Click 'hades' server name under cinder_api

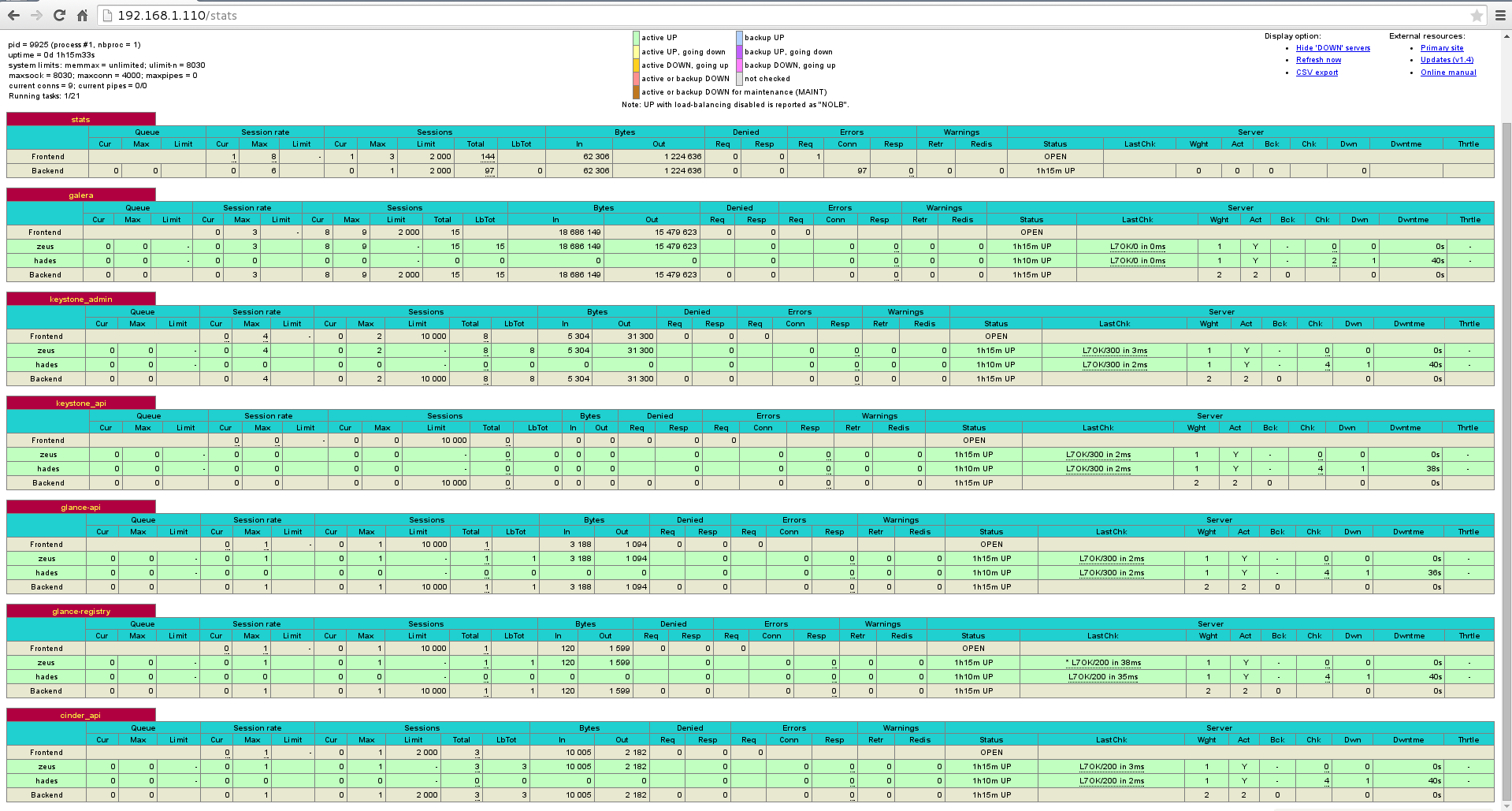[x=46, y=781]
